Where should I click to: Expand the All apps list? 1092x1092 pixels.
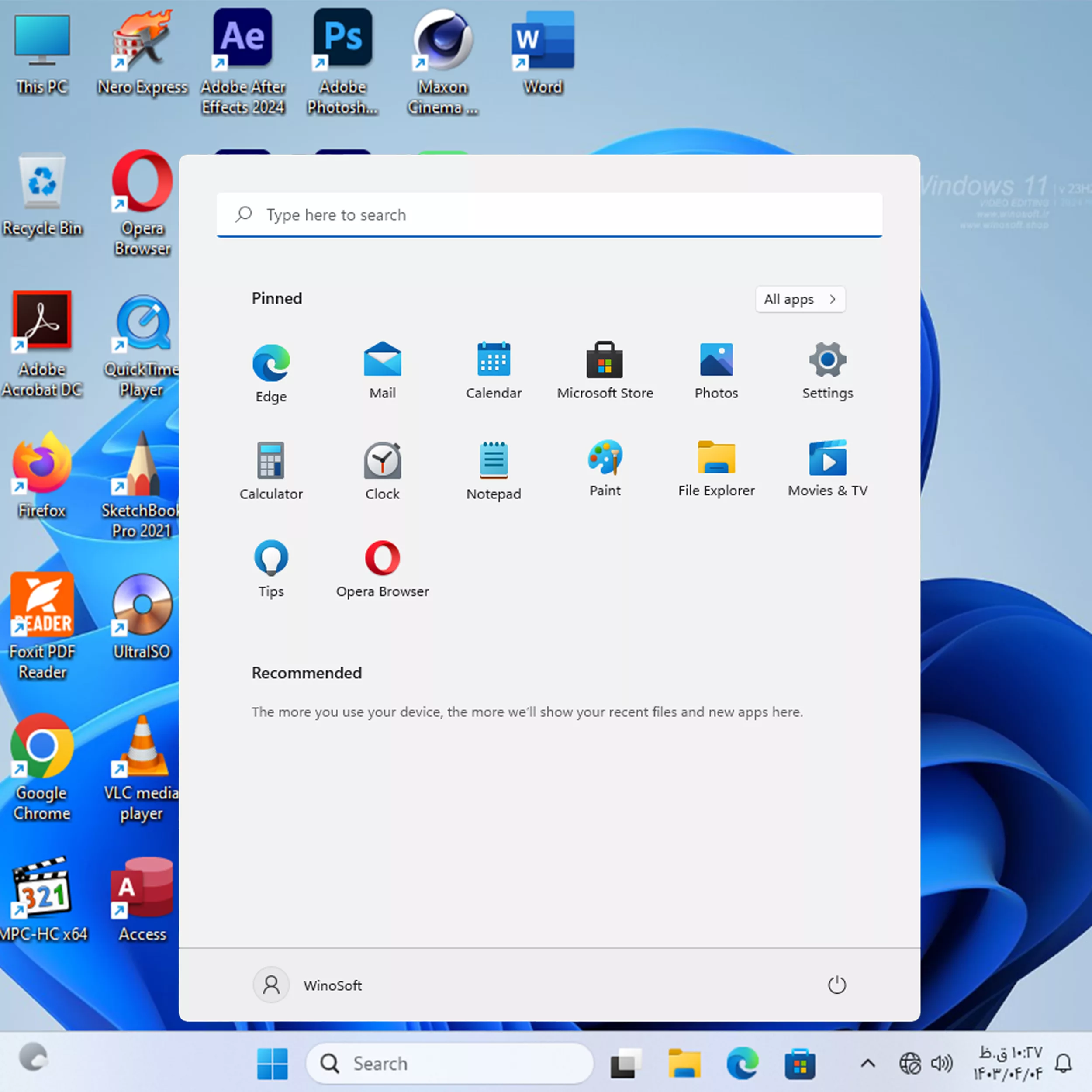800,299
